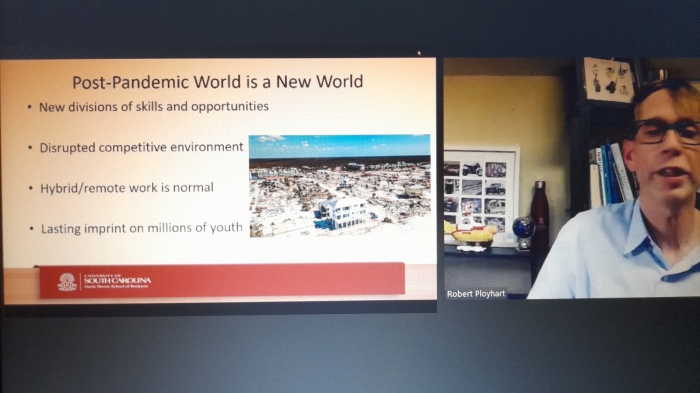Viewport: 700px width, 393px height.
Task: Click the bullet dot before Hybrid/remote work
Action: pos(31,188)
